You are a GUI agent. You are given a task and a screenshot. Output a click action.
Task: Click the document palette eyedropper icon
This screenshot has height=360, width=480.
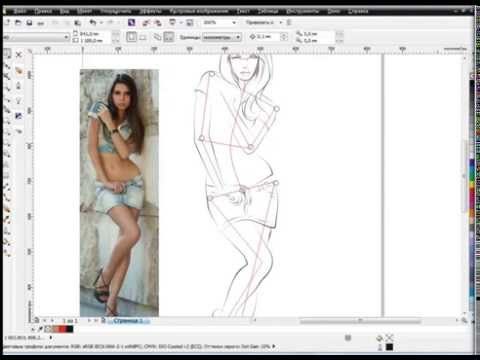[40, 329]
